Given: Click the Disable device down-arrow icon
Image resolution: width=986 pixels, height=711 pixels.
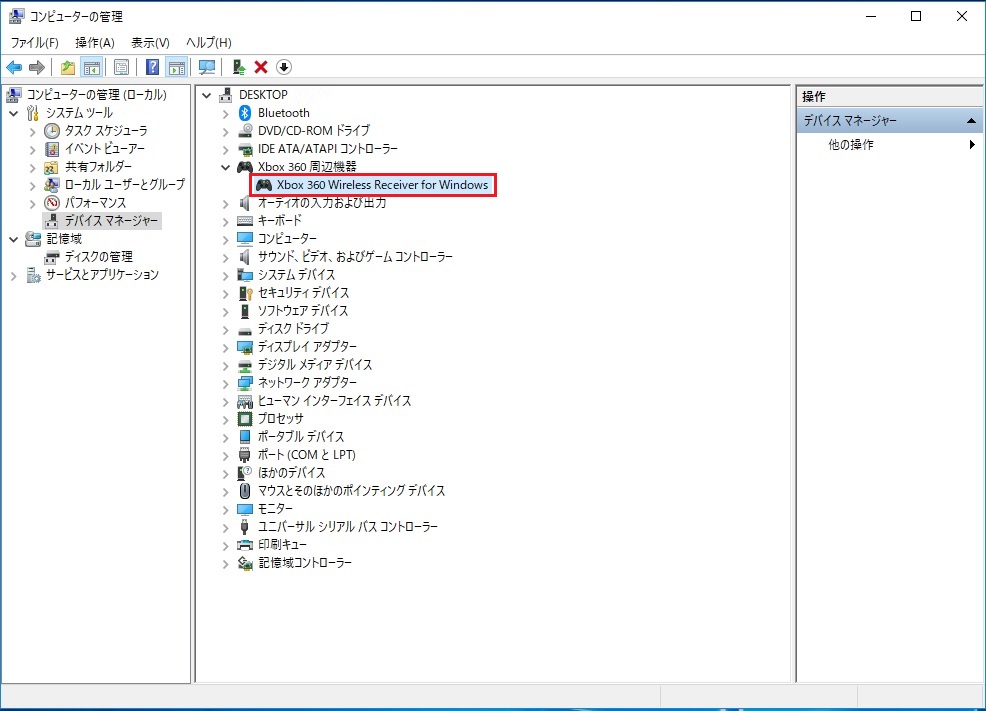Looking at the screenshot, I should (284, 67).
